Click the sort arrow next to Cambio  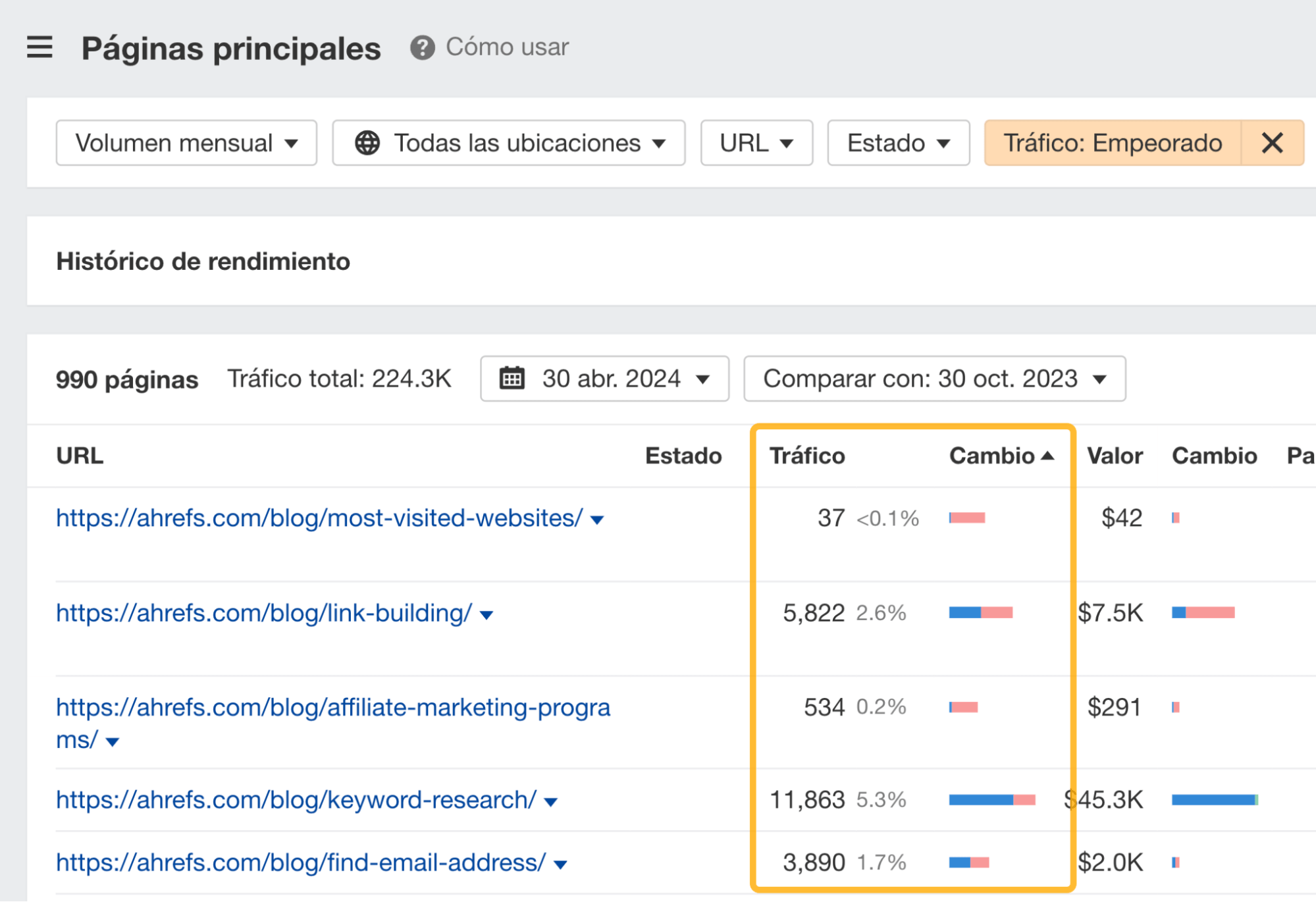pyautogui.click(x=1047, y=454)
